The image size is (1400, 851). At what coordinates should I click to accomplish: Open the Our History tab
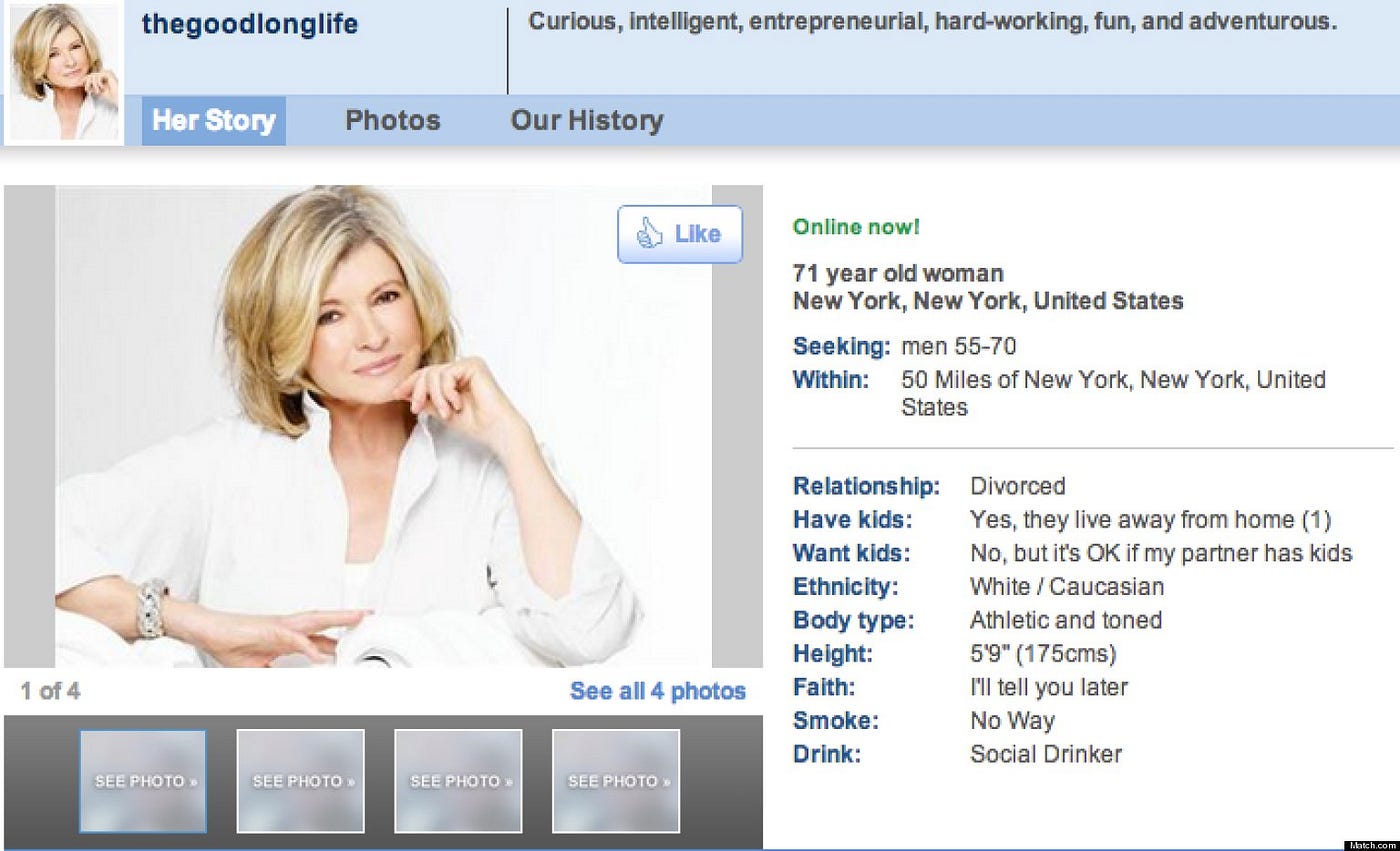click(x=587, y=121)
